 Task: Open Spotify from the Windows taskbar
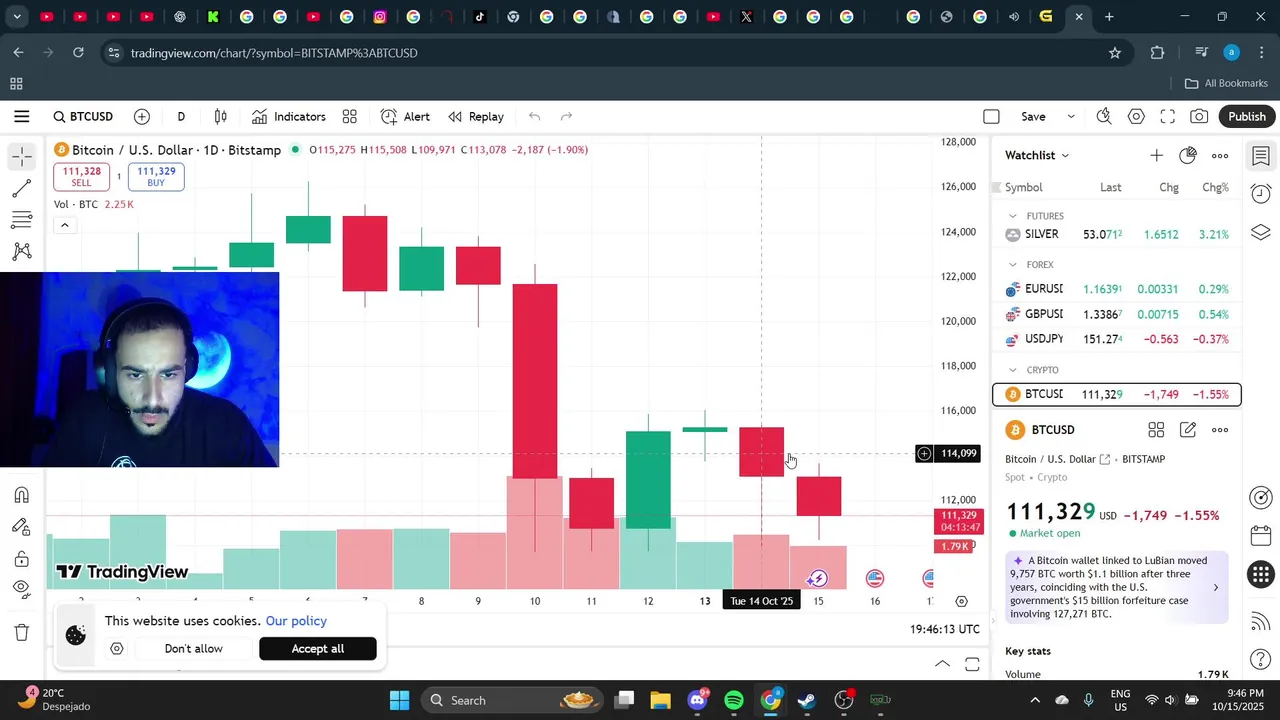(x=734, y=700)
